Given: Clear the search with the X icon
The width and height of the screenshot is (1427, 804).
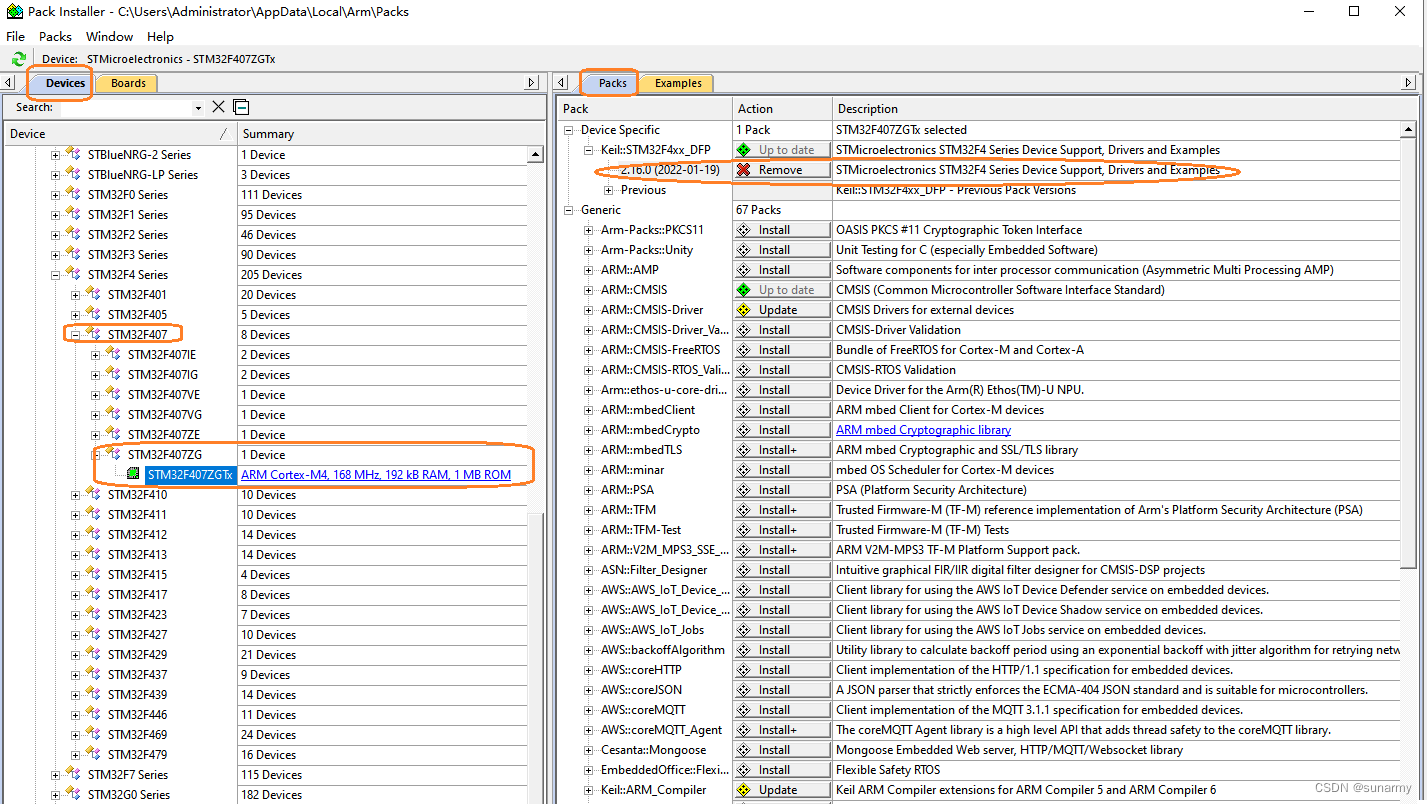Looking at the screenshot, I should point(218,107).
